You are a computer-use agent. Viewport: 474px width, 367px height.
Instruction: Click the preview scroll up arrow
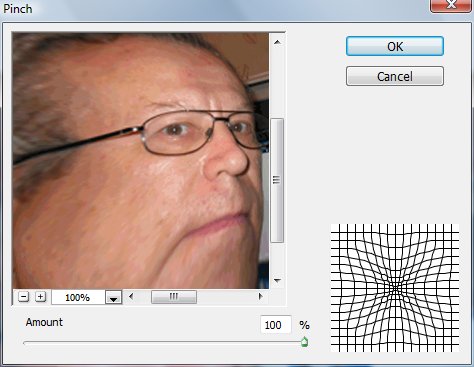point(277,42)
